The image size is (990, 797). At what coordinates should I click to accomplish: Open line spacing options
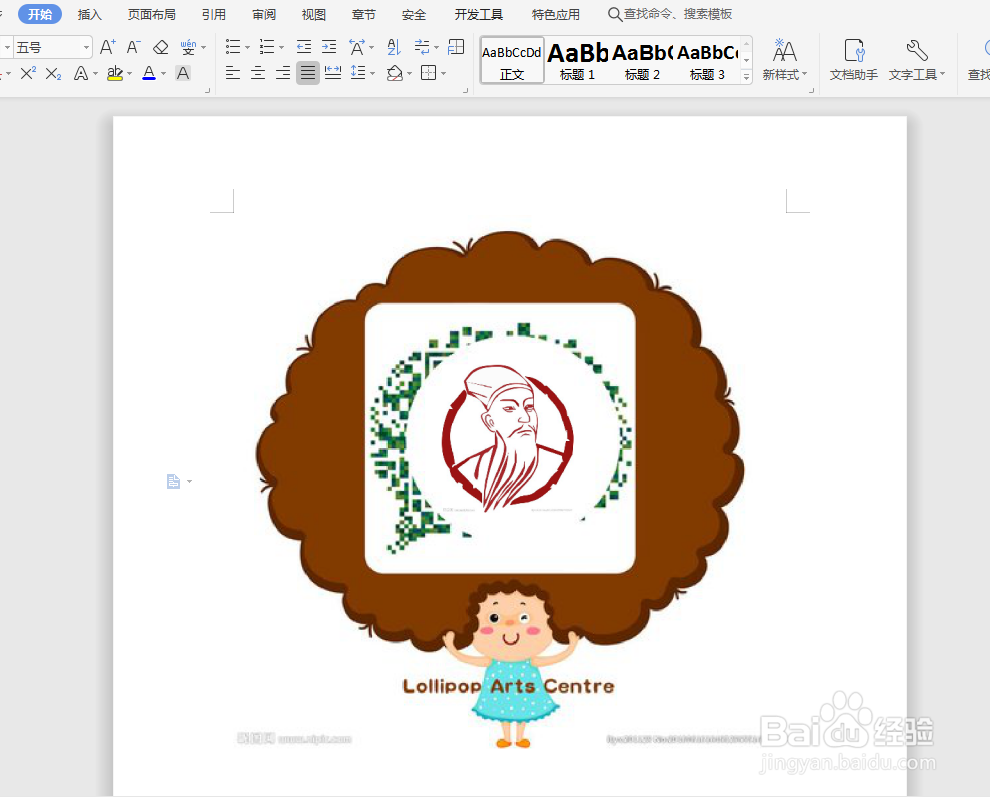coord(358,73)
